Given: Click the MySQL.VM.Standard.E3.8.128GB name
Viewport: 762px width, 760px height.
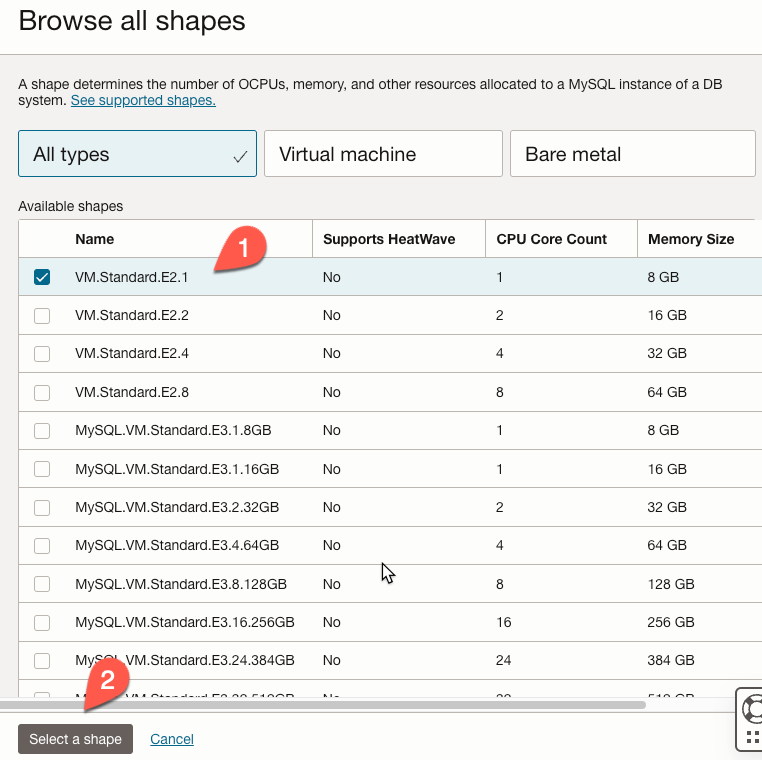Looking at the screenshot, I should pos(181,584).
